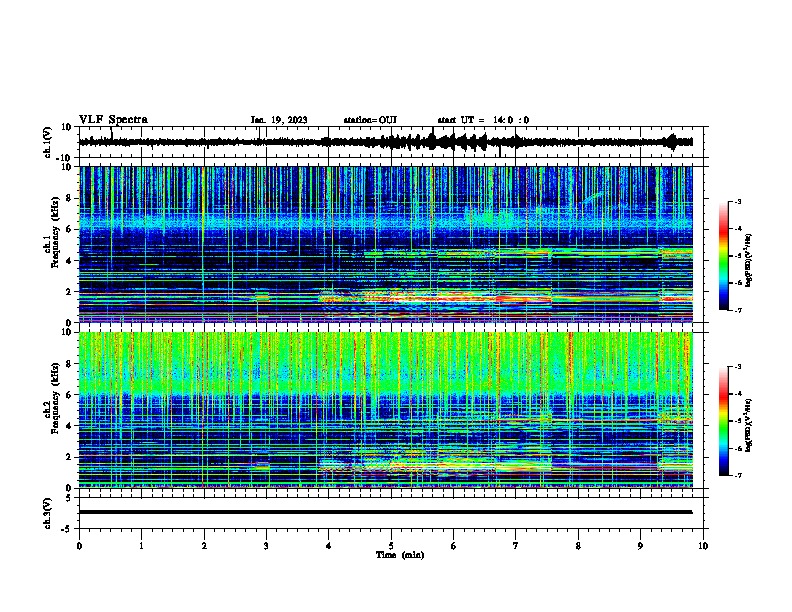Click the time axis tick label "4"

pyautogui.click(x=329, y=546)
